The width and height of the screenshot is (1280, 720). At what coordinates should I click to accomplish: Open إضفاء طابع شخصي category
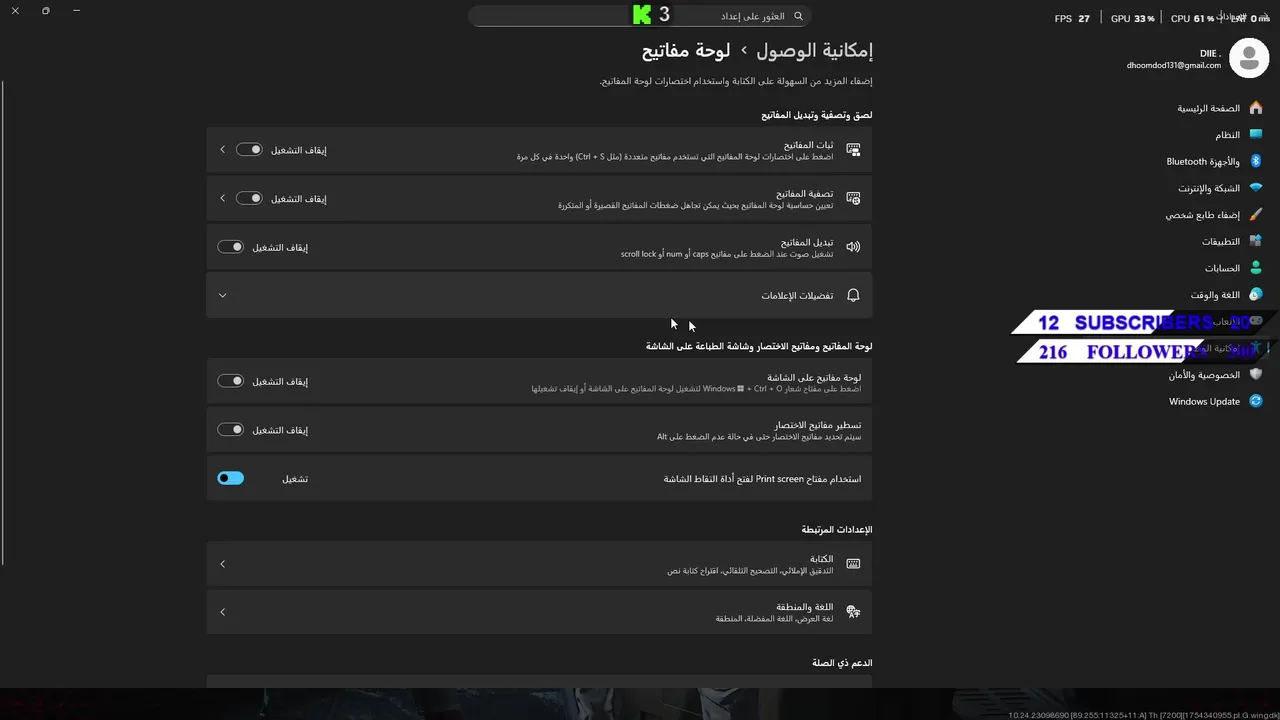click(1203, 215)
